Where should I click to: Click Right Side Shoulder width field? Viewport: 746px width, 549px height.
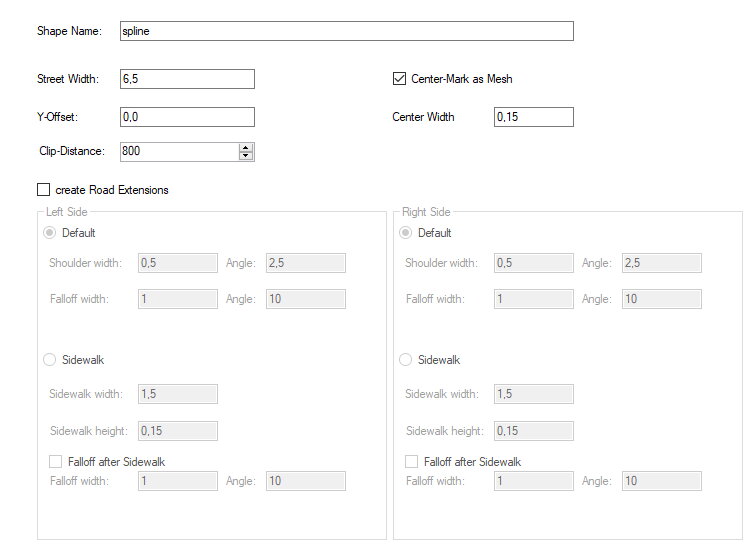click(x=533, y=263)
